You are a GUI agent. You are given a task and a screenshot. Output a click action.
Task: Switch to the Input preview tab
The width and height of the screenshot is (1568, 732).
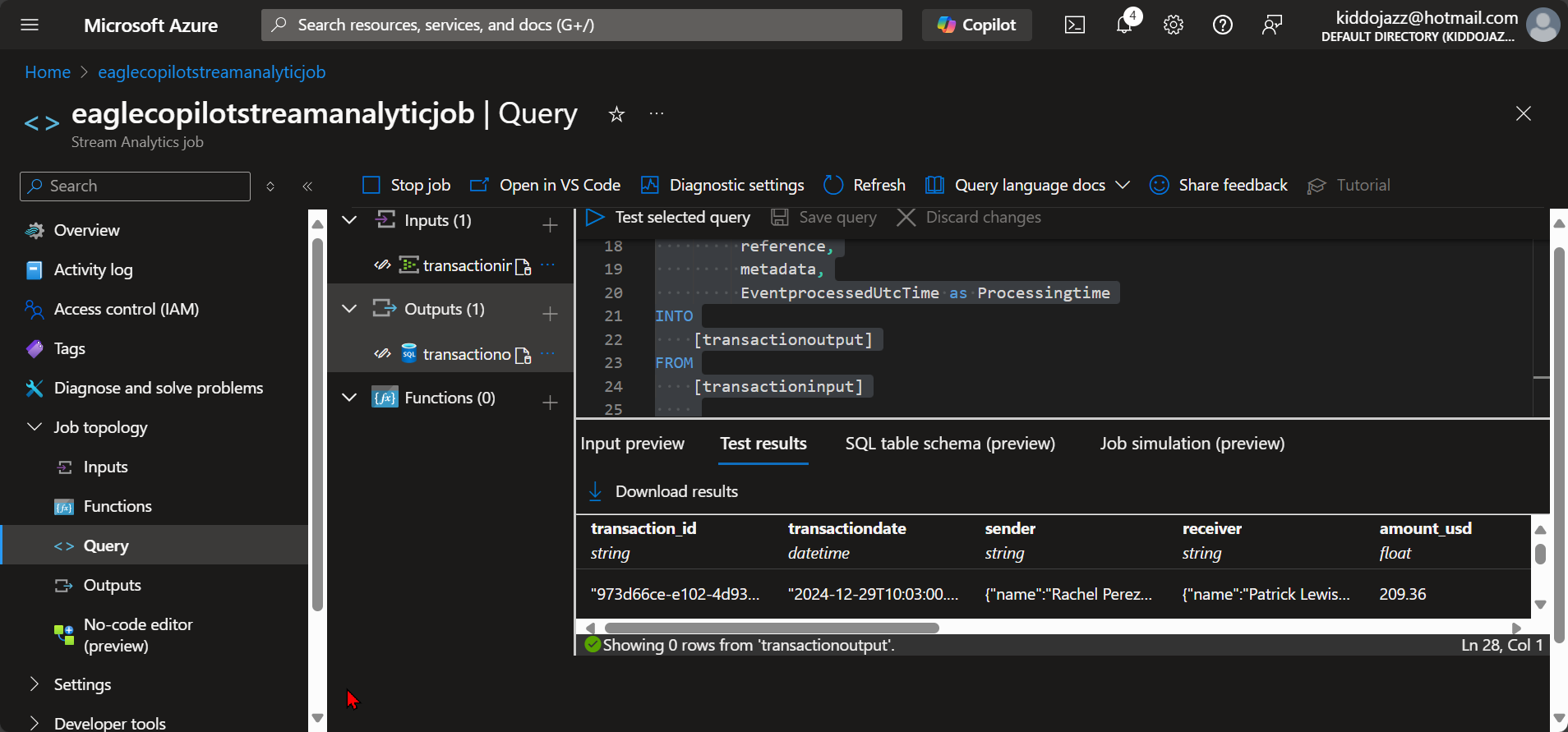tap(632, 444)
